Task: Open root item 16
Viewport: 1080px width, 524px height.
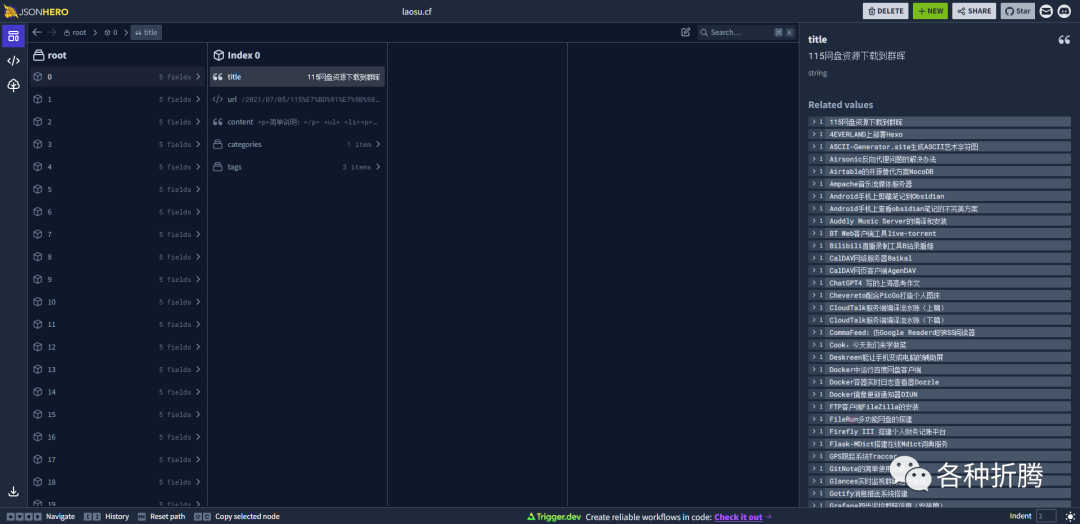Action: tap(117, 437)
